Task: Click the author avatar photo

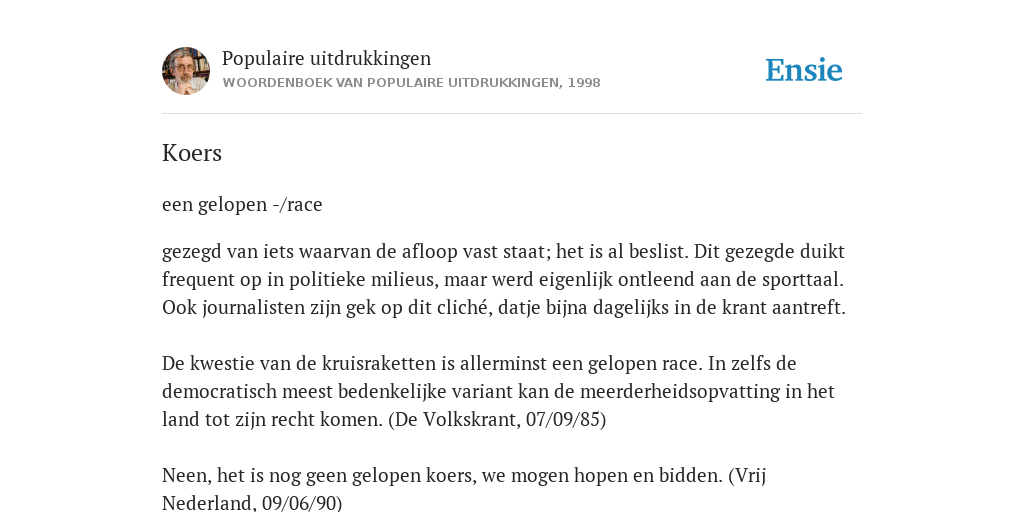Action: [186, 71]
